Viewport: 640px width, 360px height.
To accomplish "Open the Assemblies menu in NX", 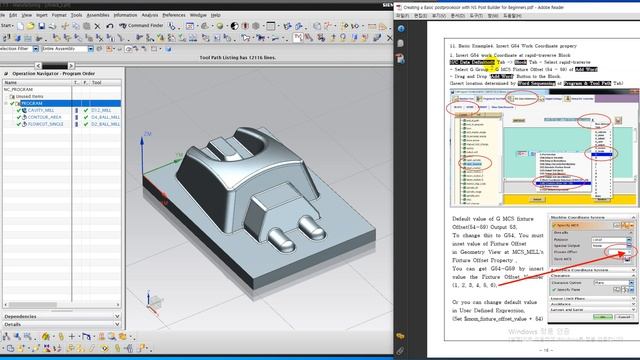I will 98,15.
